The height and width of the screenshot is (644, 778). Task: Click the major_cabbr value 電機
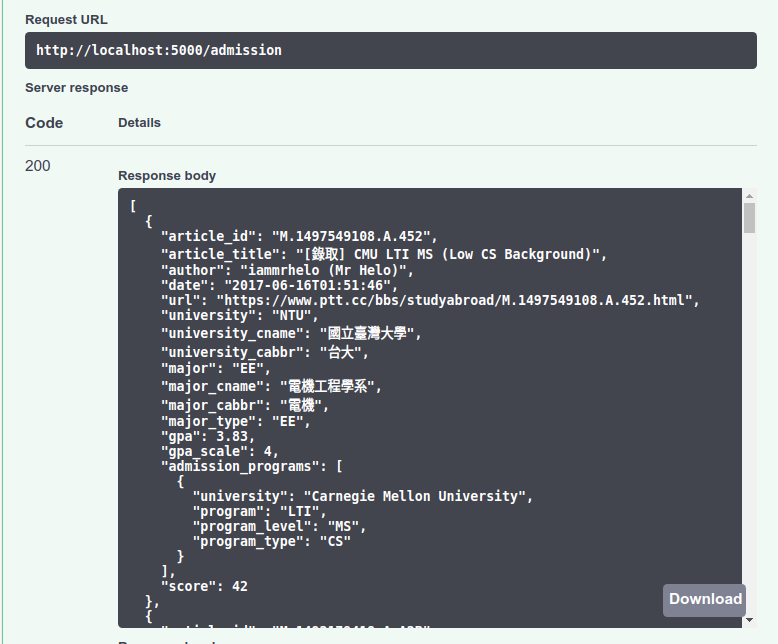pos(301,405)
